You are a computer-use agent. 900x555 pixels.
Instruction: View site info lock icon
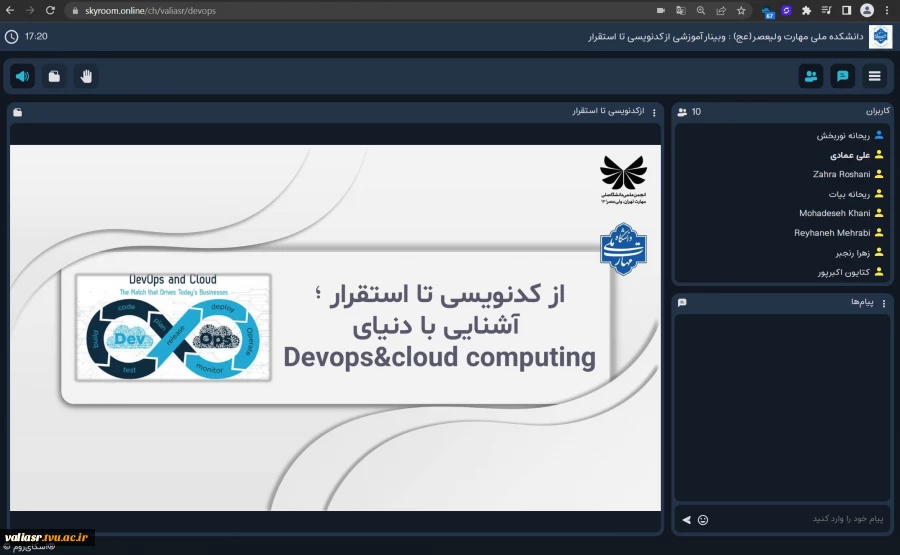coord(75,11)
